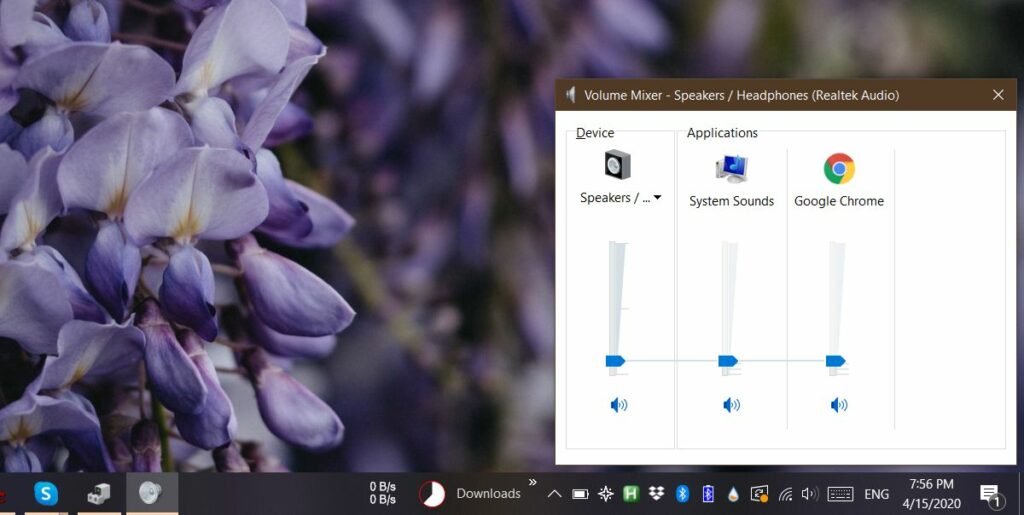Viewport: 1024px width, 515px height.
Task: Open the clock showing 7:56 PM
Action: (931, 494)
